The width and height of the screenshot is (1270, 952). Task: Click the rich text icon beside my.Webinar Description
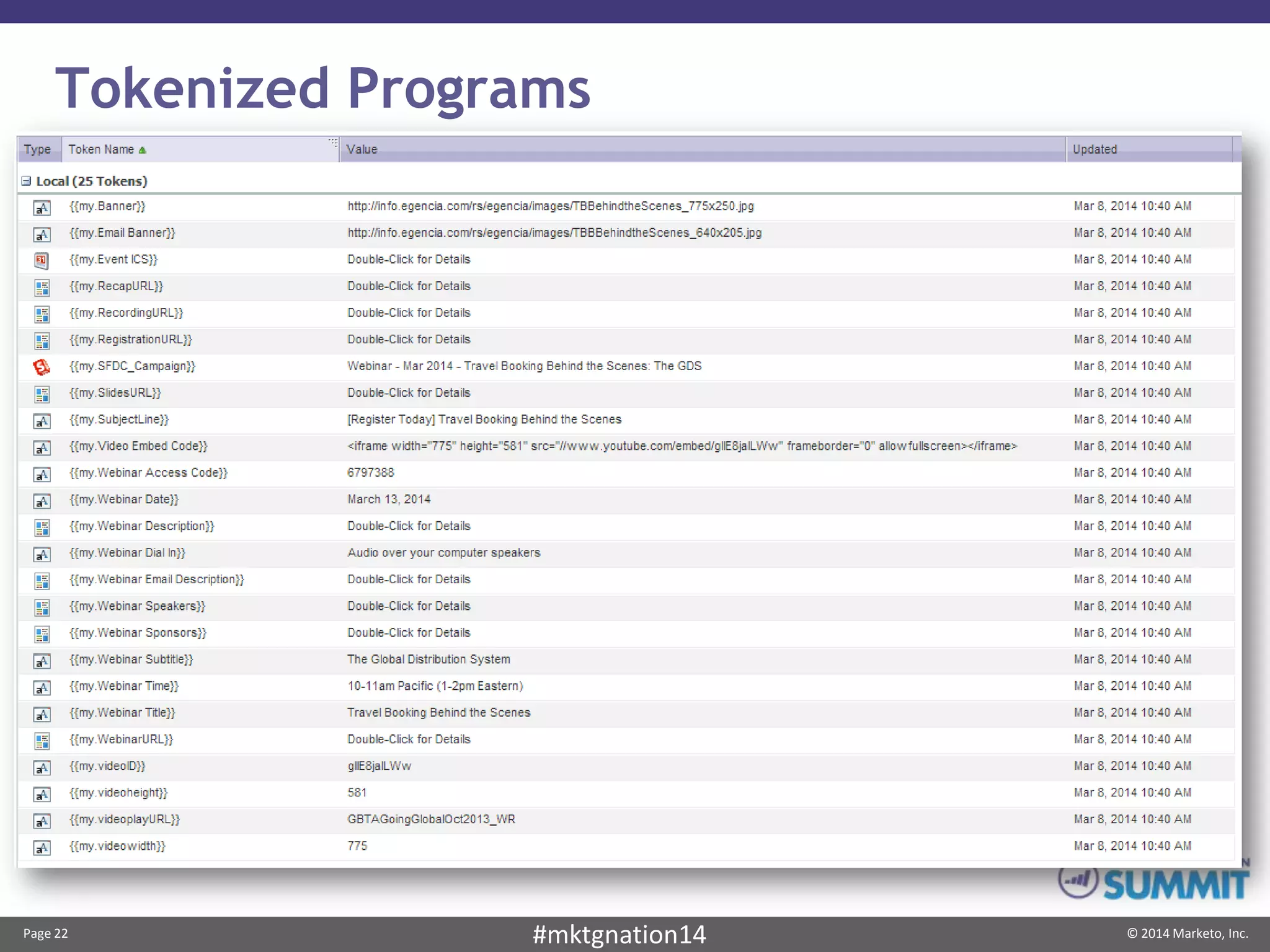click(x=42, y=527)
